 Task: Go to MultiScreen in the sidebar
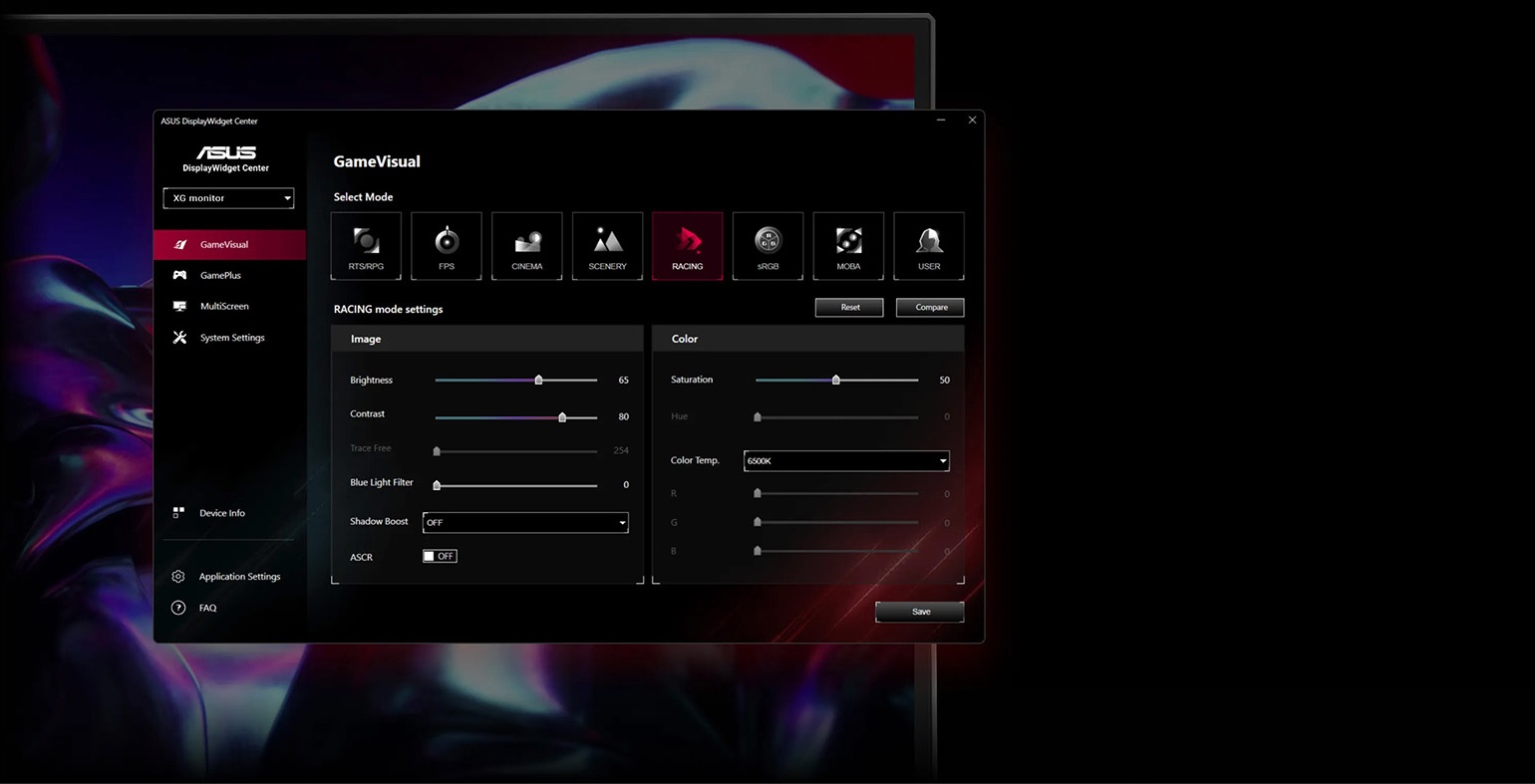pyautogui.click(x=224, y=306)
